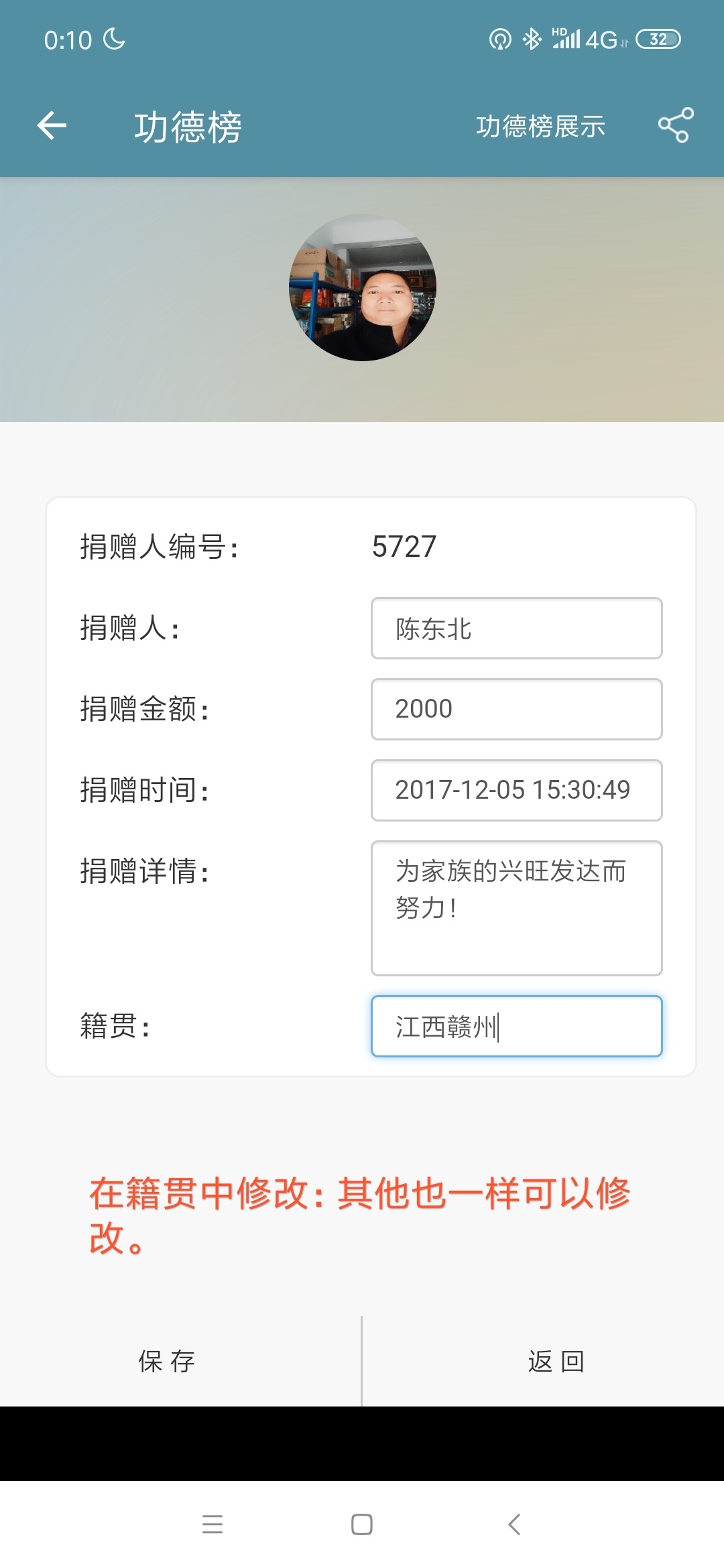Click the 籍贯 hometown field

coord(516,1026)
